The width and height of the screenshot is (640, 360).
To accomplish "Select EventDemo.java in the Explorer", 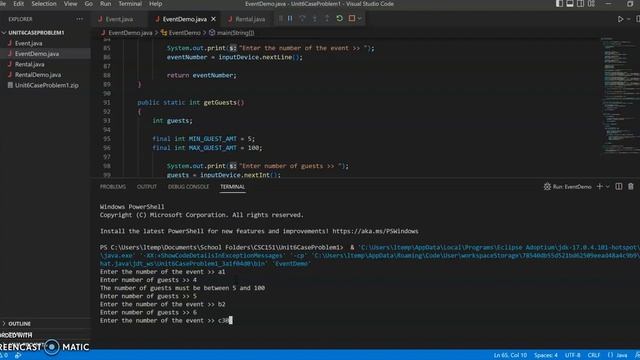I will click(x=37, y=54).
